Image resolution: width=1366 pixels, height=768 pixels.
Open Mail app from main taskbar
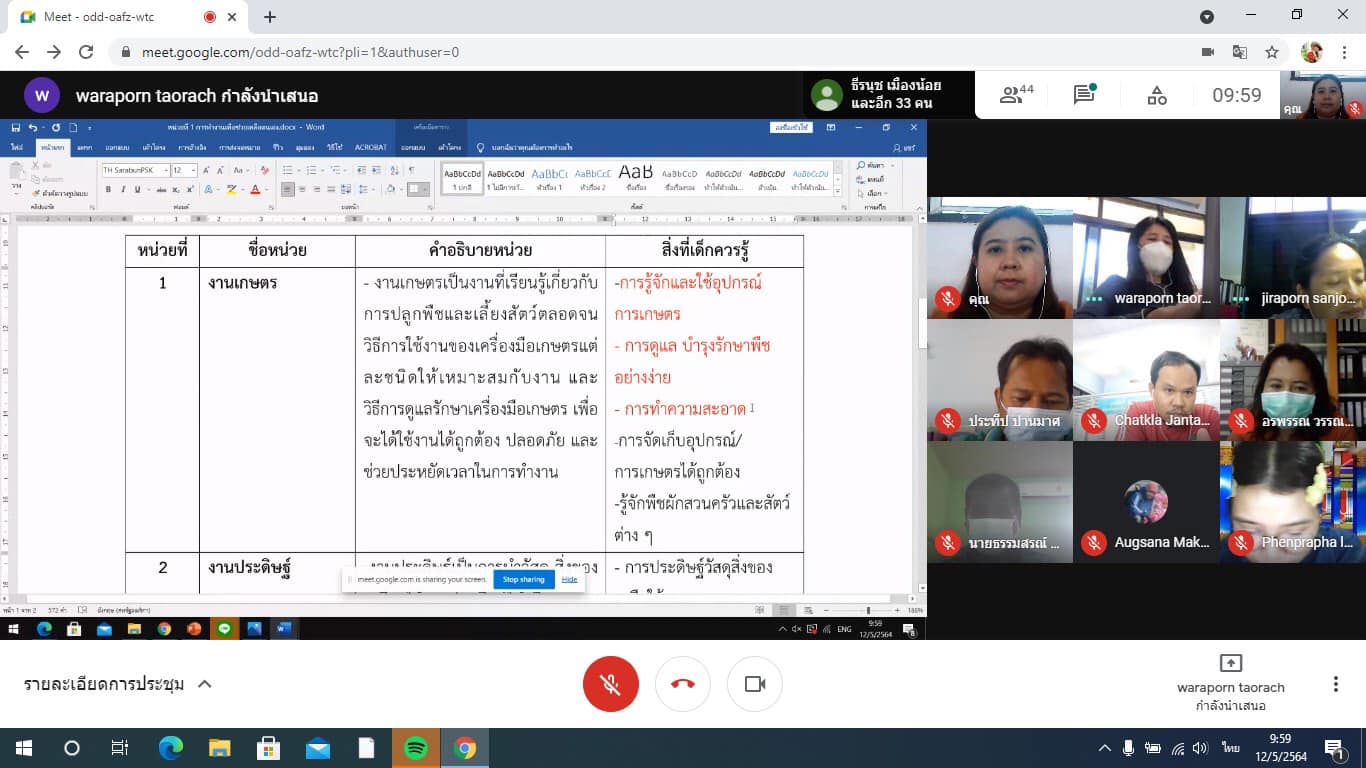[x=318, y=748]
